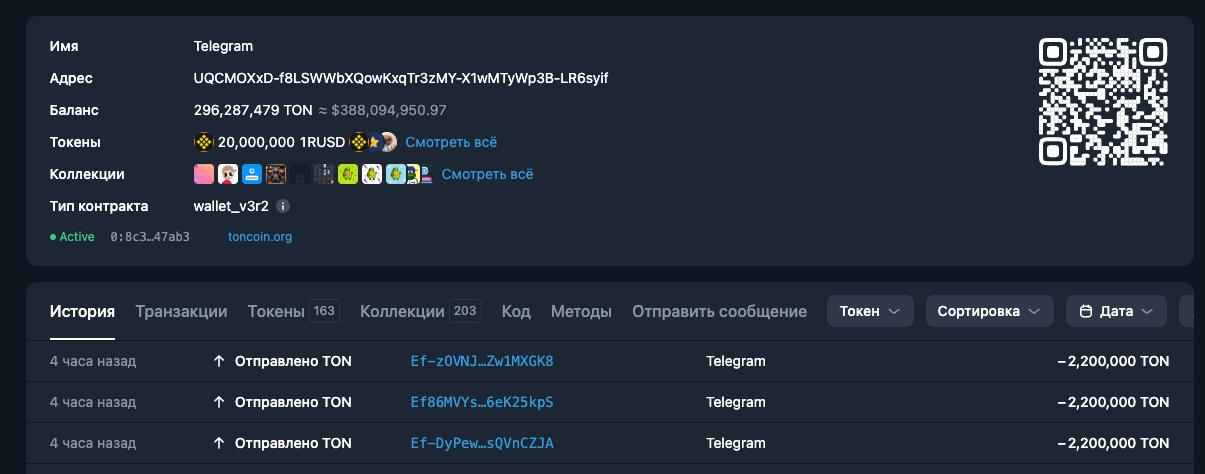
Task: Open the toncoin.org link
Action: click(260, 237)
